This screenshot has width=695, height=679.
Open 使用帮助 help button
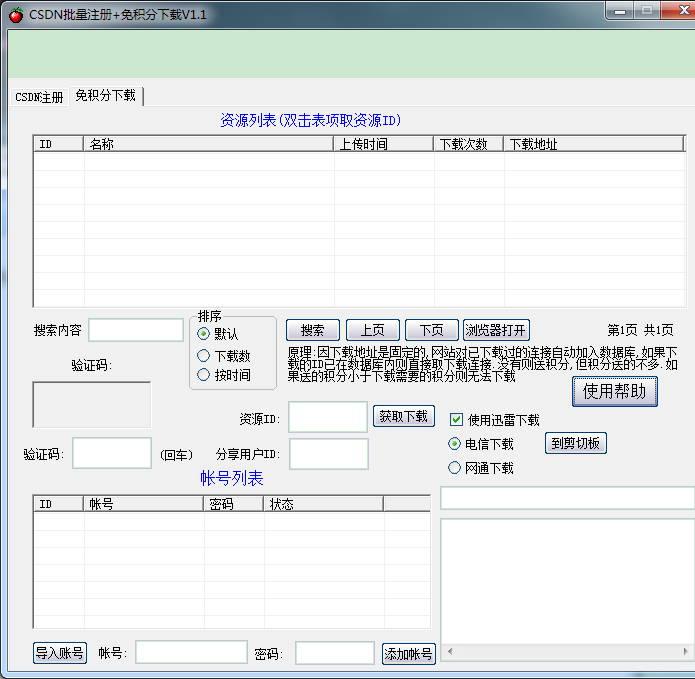[x=614, y=391]
